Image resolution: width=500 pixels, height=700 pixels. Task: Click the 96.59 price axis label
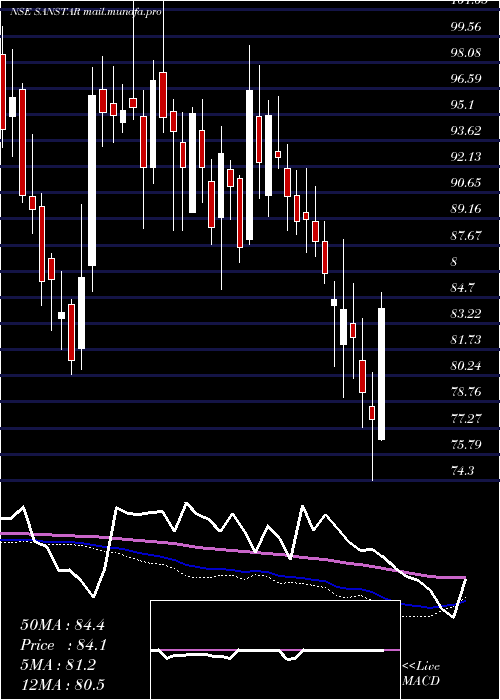[466, 79]
